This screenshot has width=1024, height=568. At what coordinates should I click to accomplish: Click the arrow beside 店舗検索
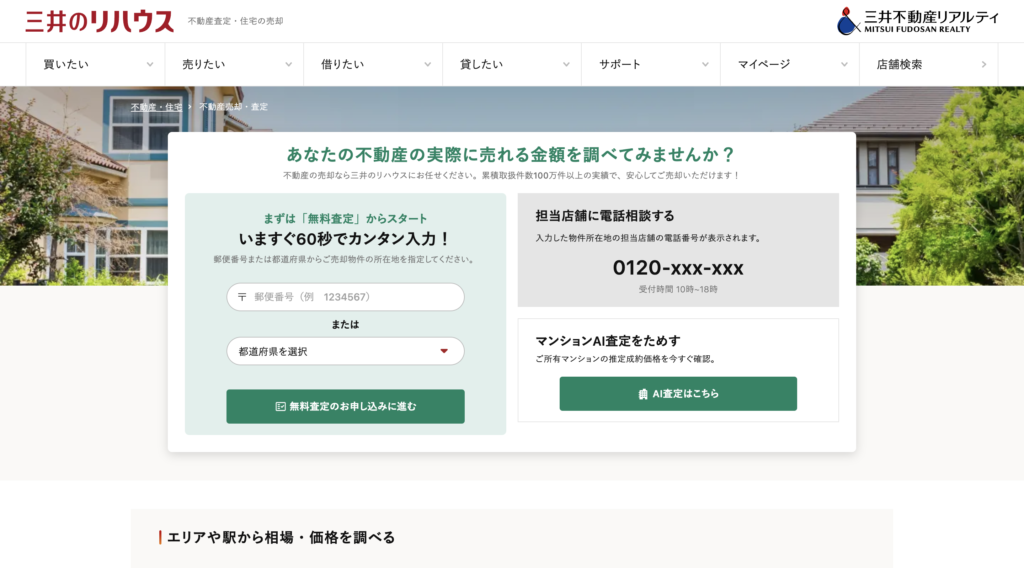[984, 65]
